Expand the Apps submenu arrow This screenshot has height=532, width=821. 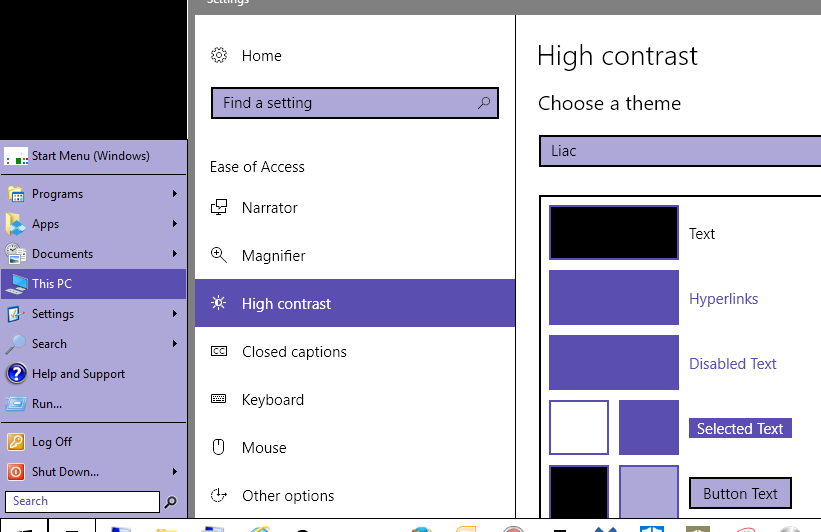click(x=175, y=224)
